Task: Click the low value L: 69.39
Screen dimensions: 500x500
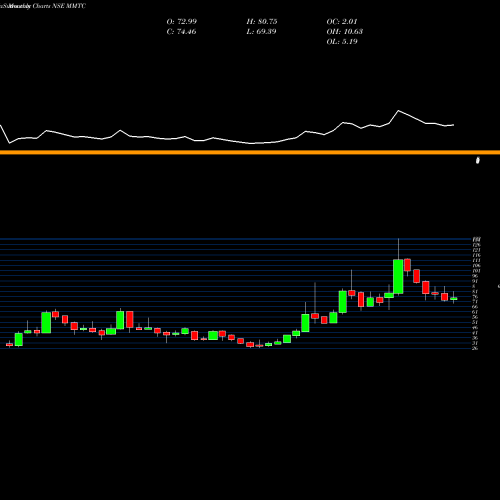Action: click(x=261, y=32)
